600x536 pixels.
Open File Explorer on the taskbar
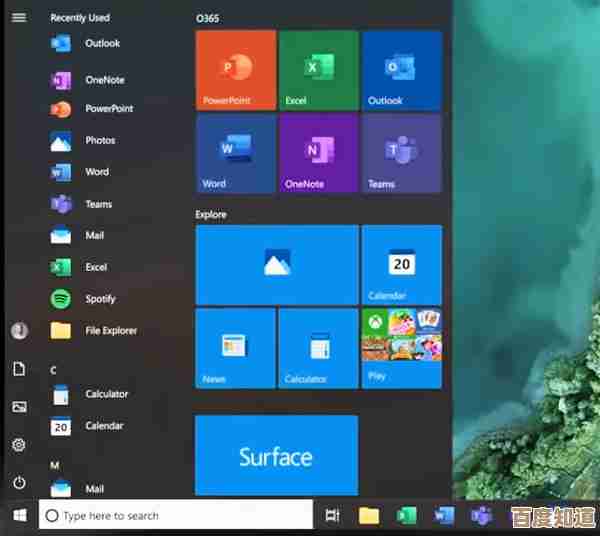[369, 516]
